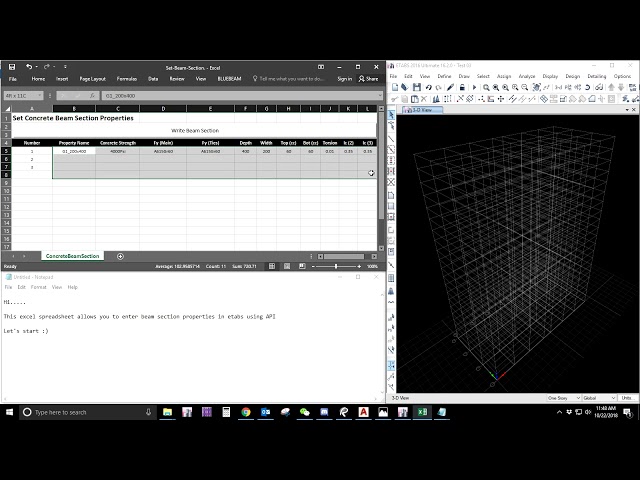Viewport: 640px width, 480px height.
Task: Open Excel Undo history dropdown arrow
Action: click(x=36, y=67)
